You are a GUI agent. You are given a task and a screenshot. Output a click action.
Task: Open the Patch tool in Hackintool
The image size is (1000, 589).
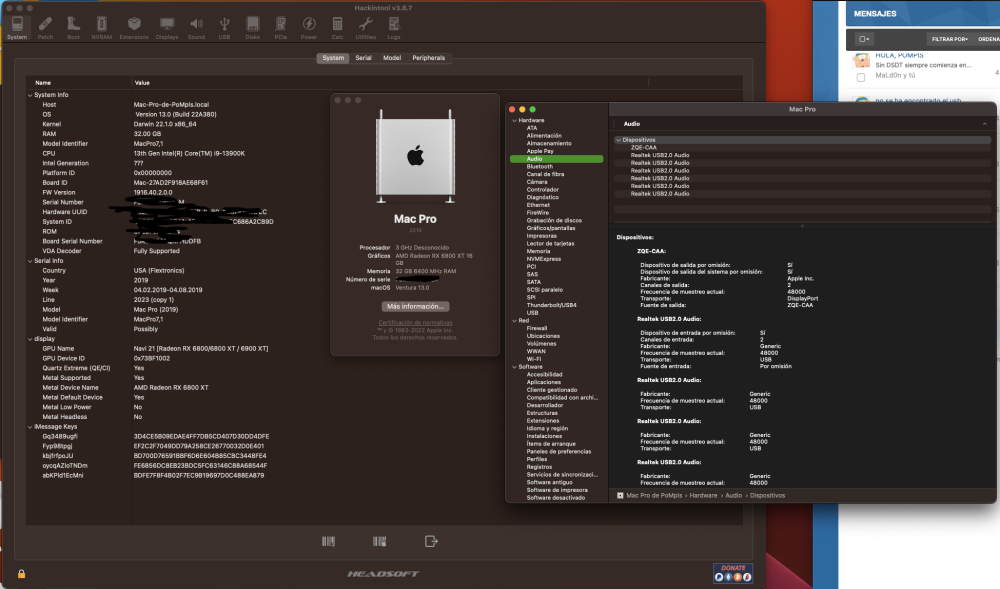(x=45, y=28)
